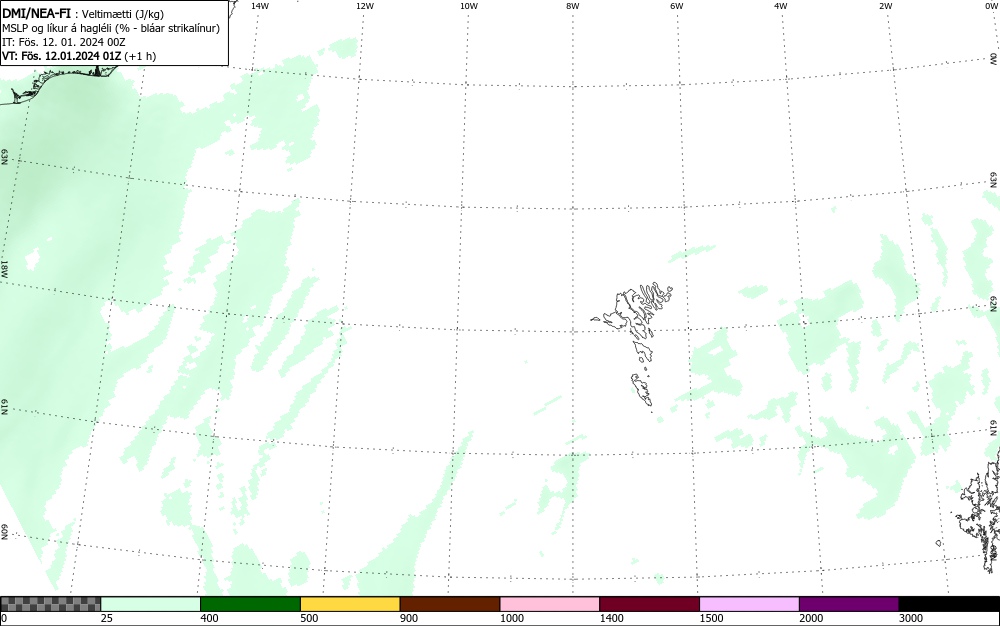The height and width of the screenshot is (626, 1000).
Task: Click the "8W" longitude label
Action: (x=573, y=6)
